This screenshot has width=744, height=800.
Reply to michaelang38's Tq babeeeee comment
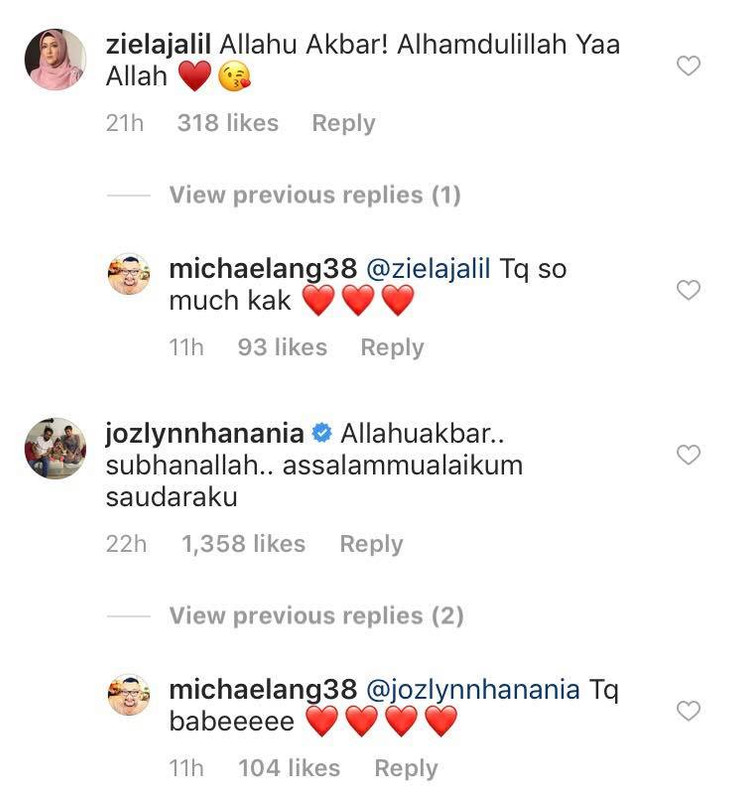tap(406, 769)
